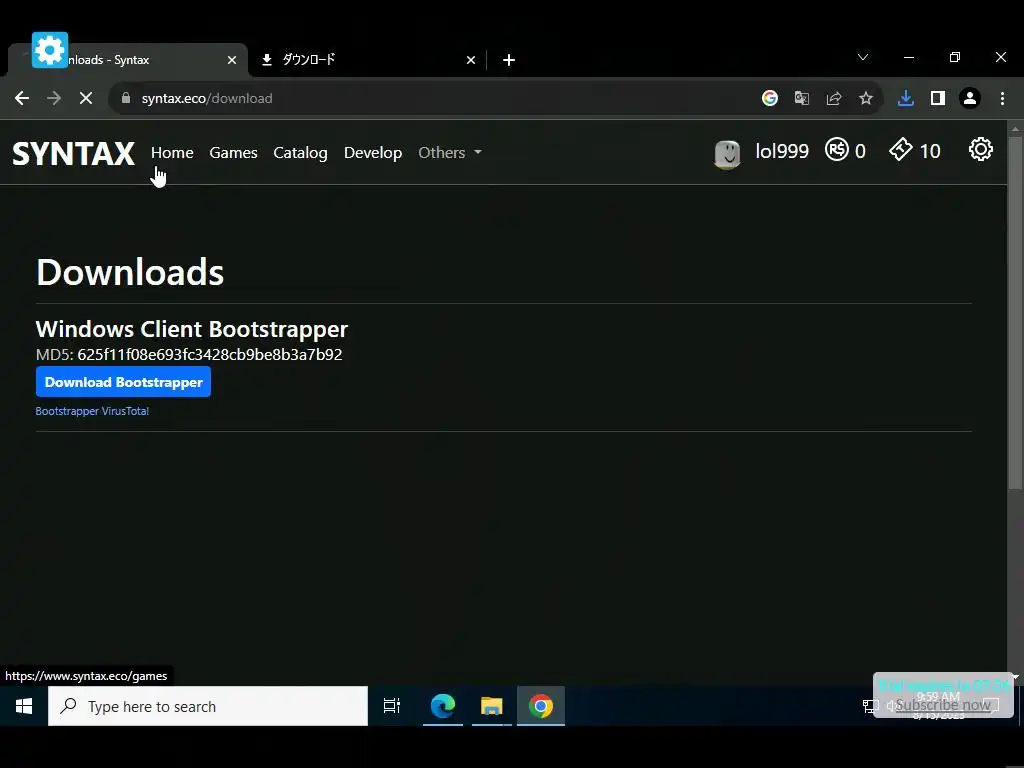Open the Google icon in address bar
The height and width of the screenshot is (768, 1024).
click(x=770, y=99)
